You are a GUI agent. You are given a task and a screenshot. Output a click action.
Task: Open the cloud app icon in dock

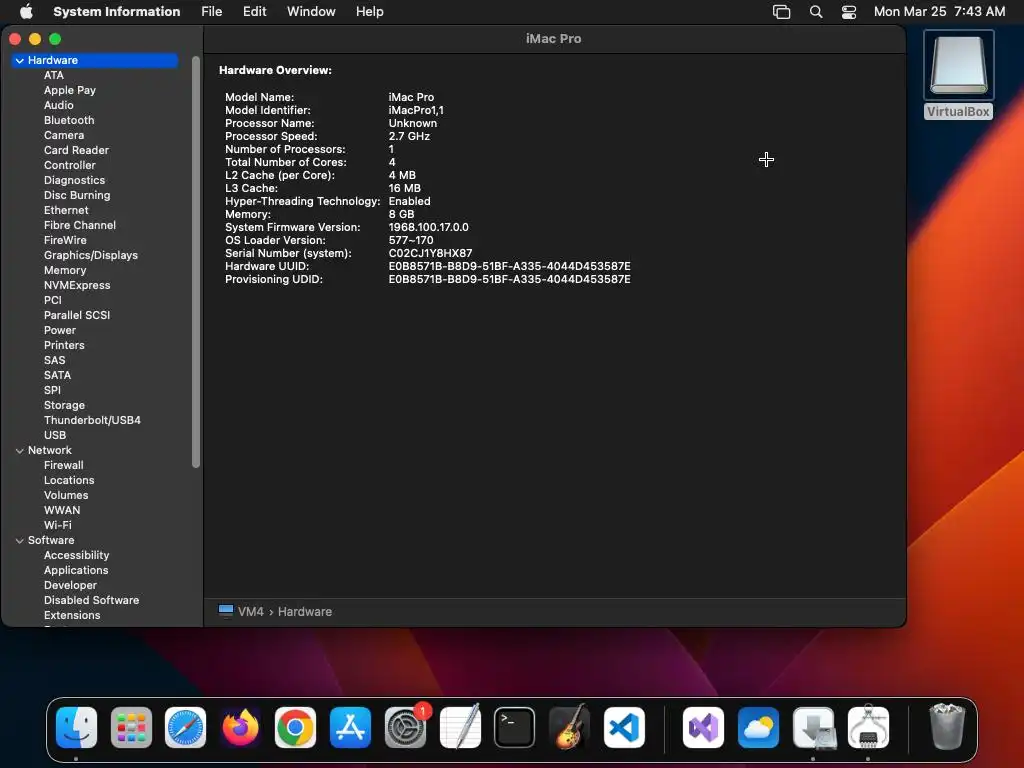(x=758, y=727)
